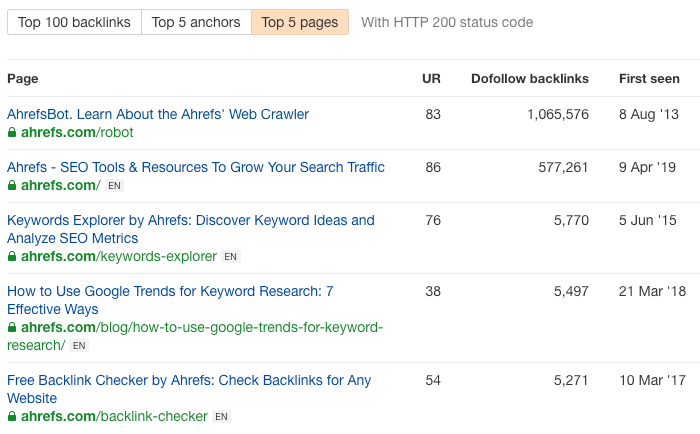Click the EN language badge after ahrefs.com/
This screenshot has height=434, width=700.
tap(114, 185)
